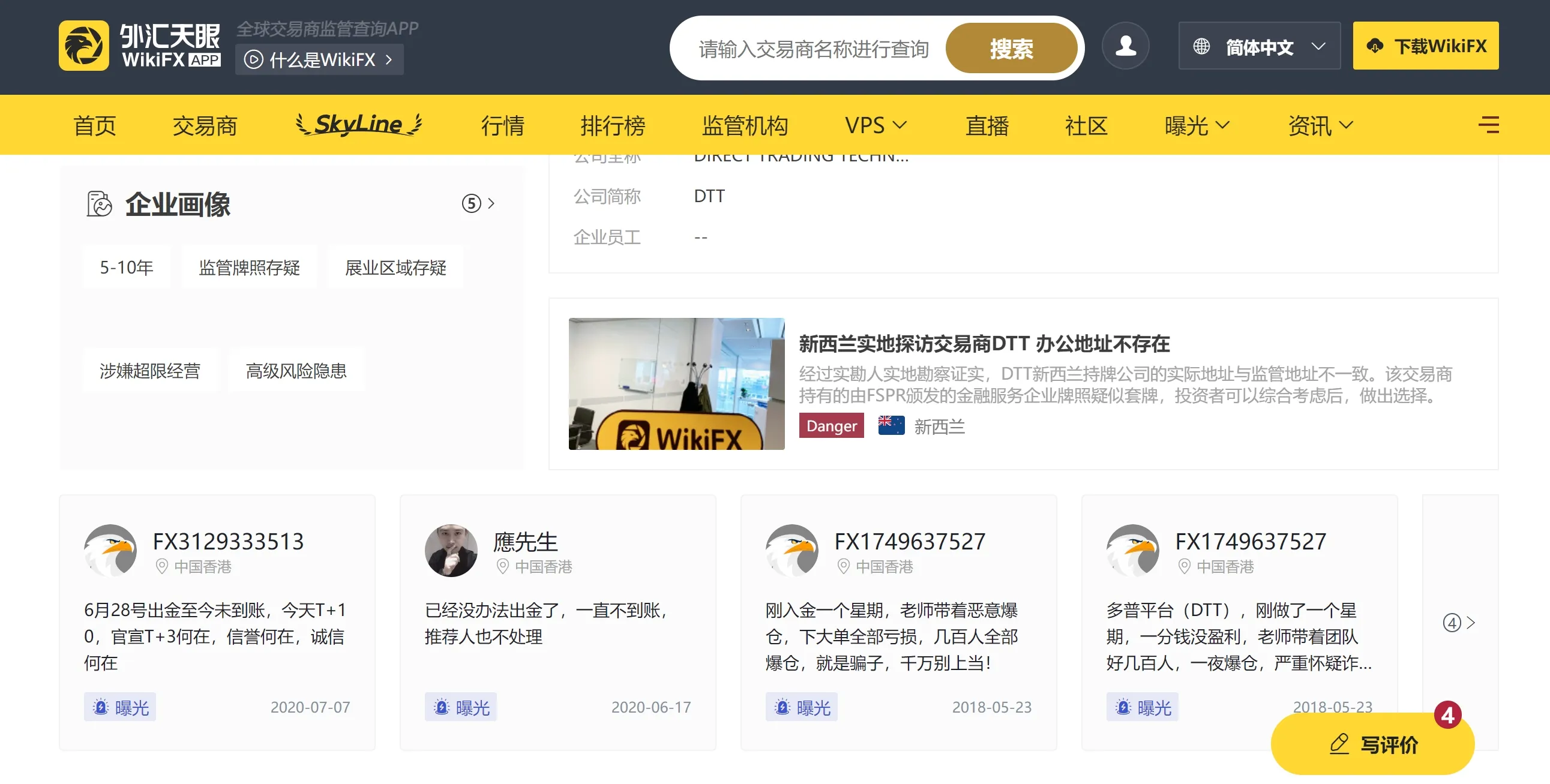
Task: Open 监管机构 nav item
Action: point(745,125)
